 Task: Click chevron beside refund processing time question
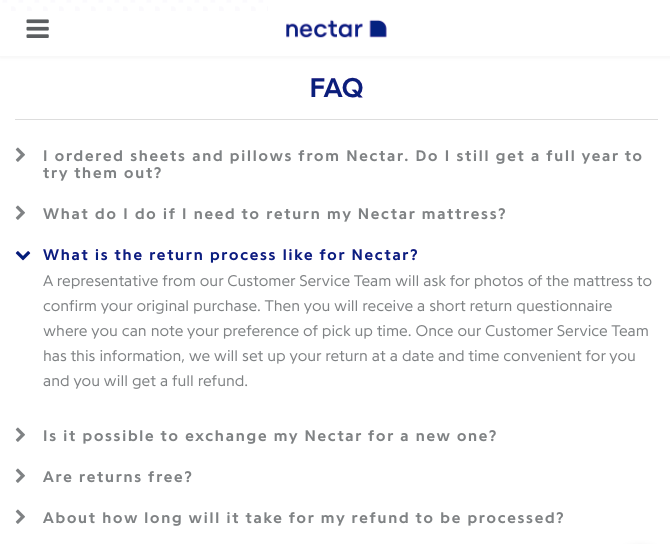point(21,517)
